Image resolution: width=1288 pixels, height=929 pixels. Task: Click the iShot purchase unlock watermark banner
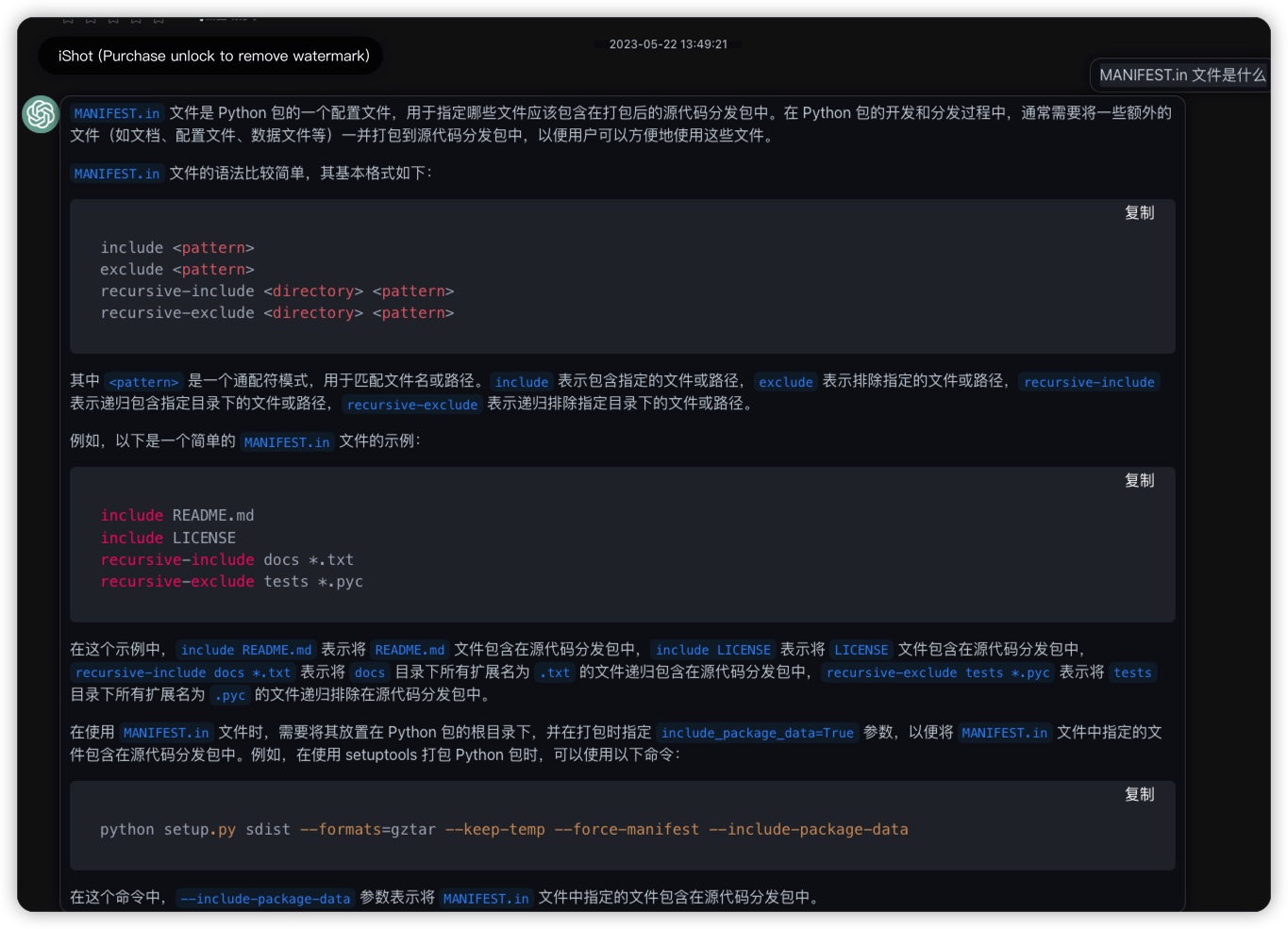click(213, 57)
